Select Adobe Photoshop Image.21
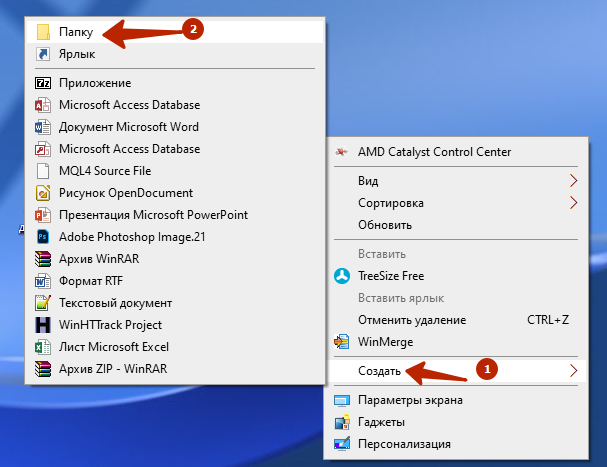This screenshot has width=607, height=467. click(175, 237)
